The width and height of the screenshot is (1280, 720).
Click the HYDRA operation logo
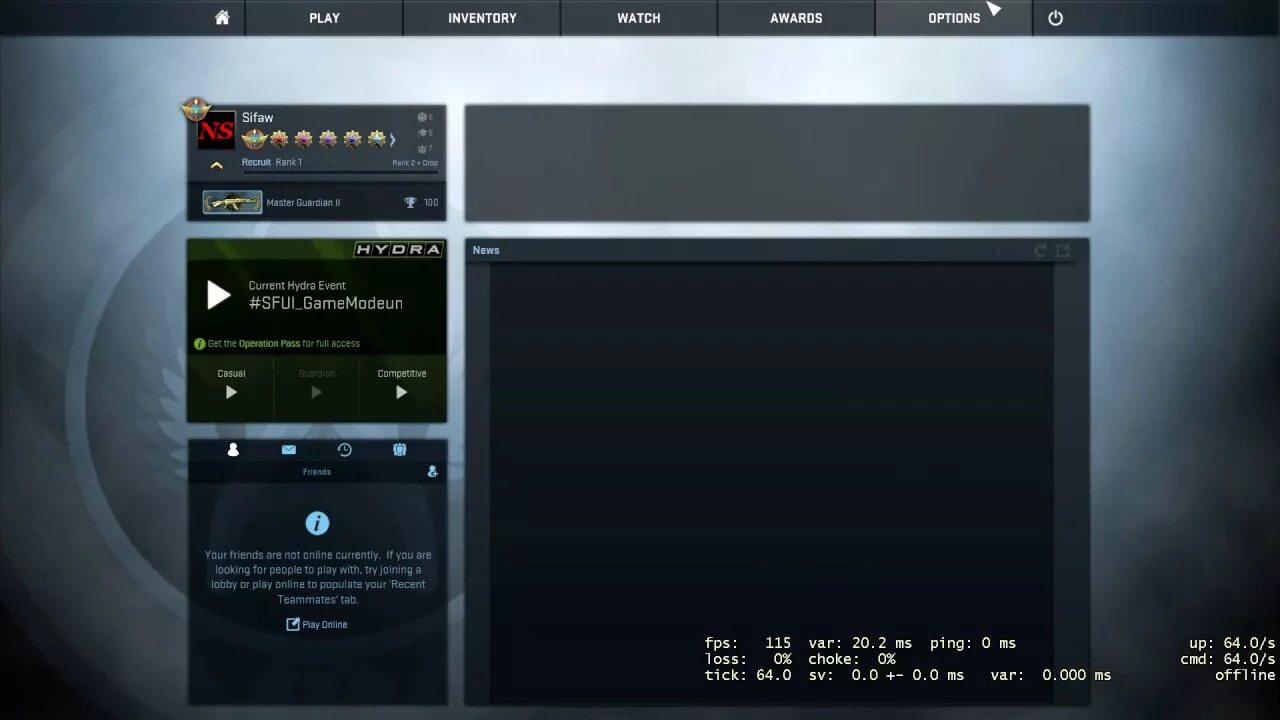pos(398,249)
